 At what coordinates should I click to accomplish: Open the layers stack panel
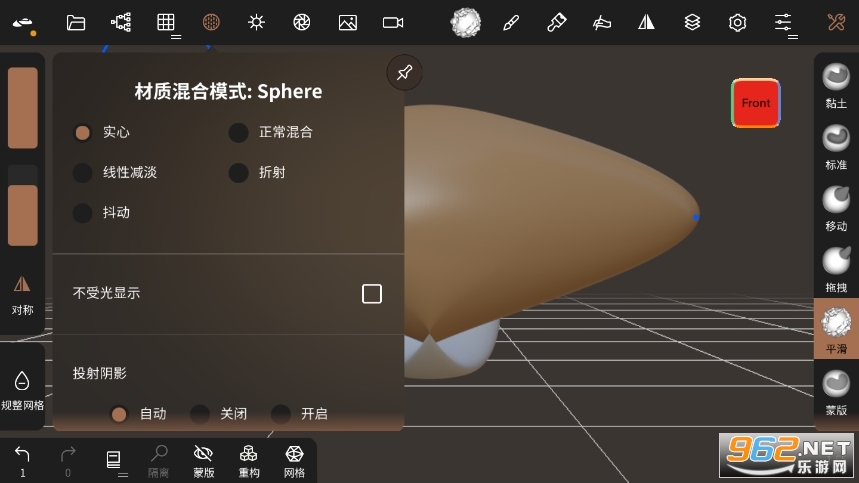tap(692, 22)
